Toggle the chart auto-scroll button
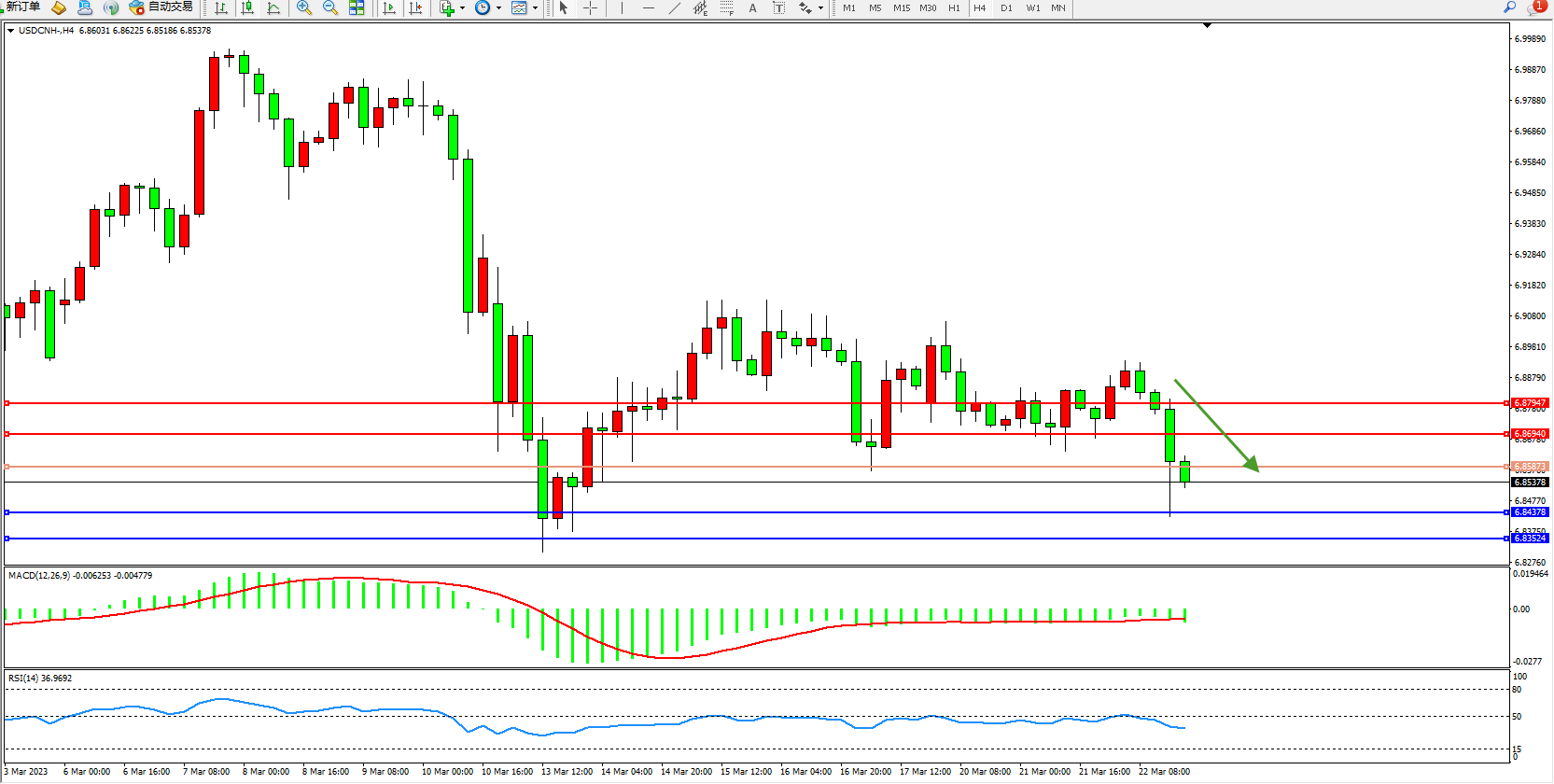The width and height of the screenshot is (1554, 784). tap(389, 7)
